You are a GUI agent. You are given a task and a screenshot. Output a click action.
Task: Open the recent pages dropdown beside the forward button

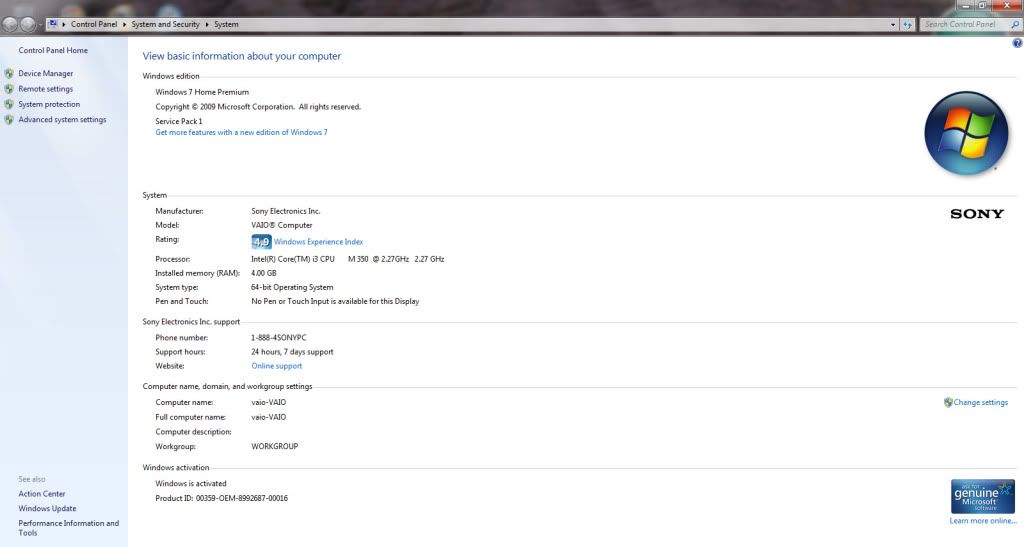pyautogui.click(x=41, y=25)
